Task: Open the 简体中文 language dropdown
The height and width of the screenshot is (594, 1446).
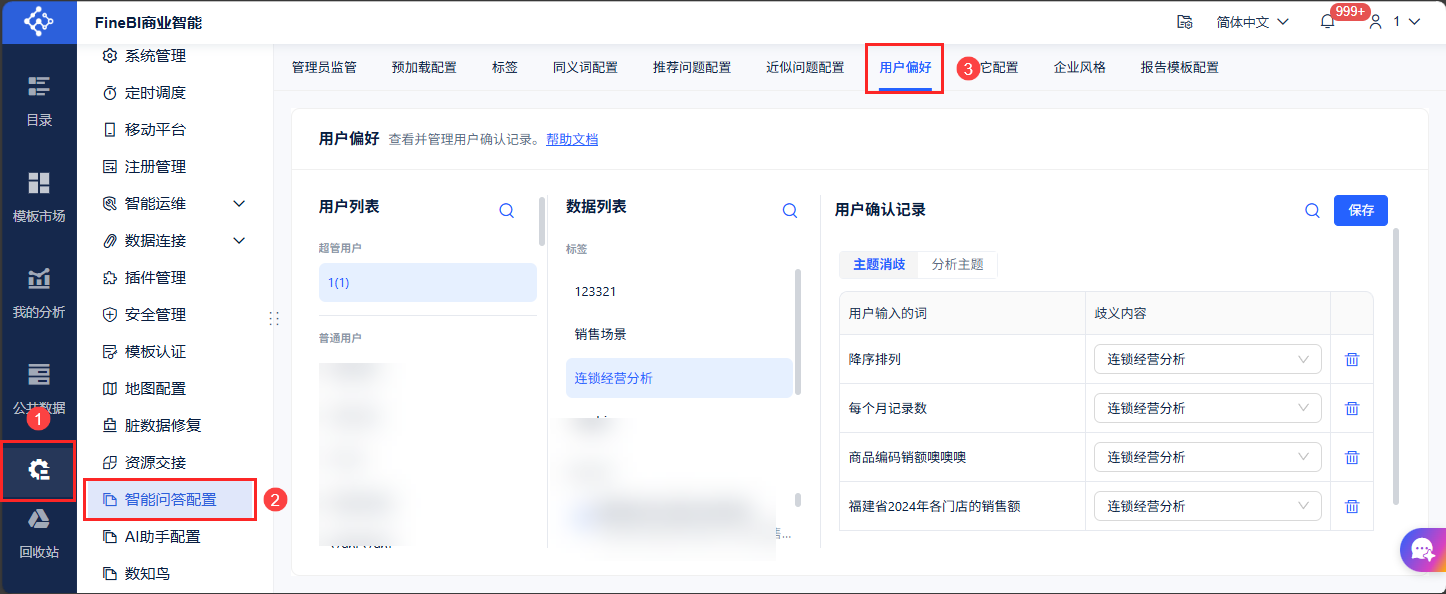Action: tap(1252, 22)
